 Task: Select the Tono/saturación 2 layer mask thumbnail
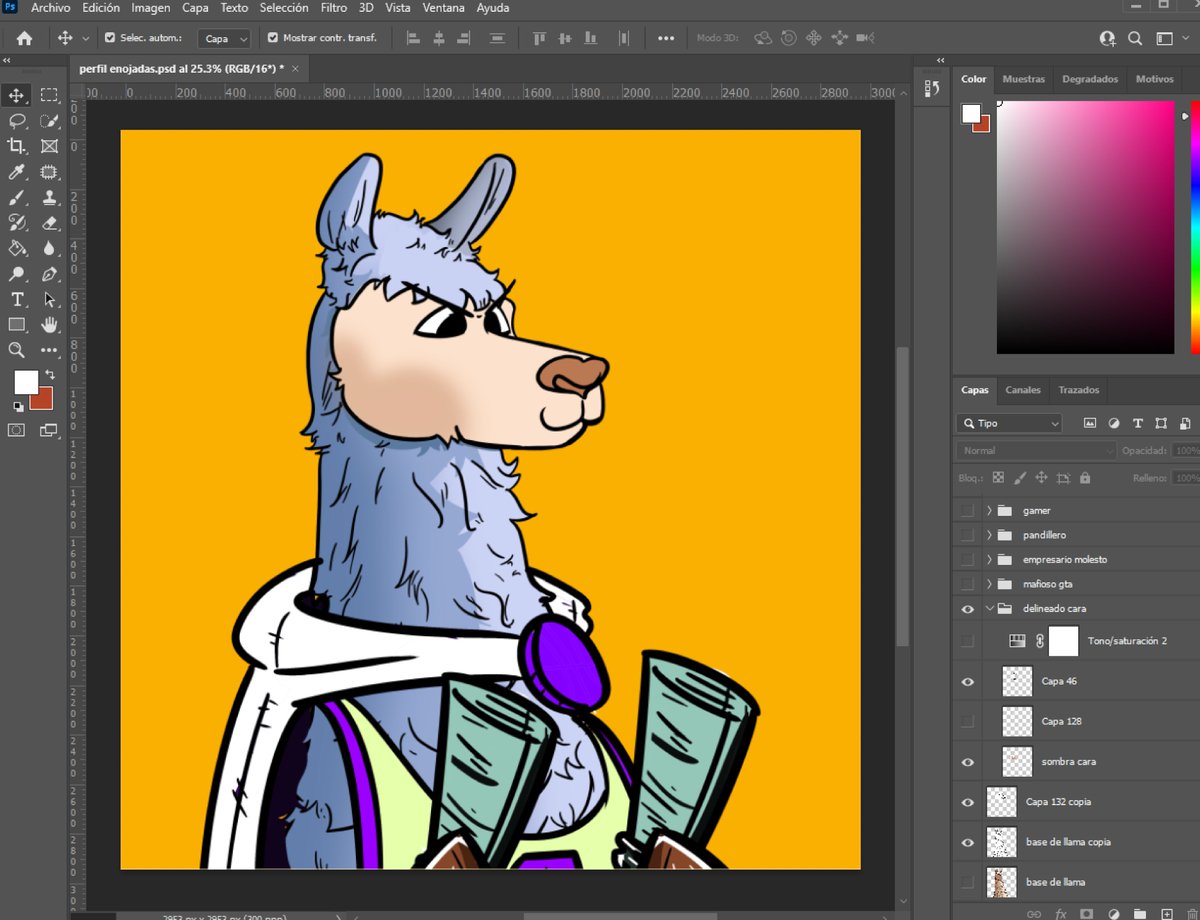(1063, 641)
